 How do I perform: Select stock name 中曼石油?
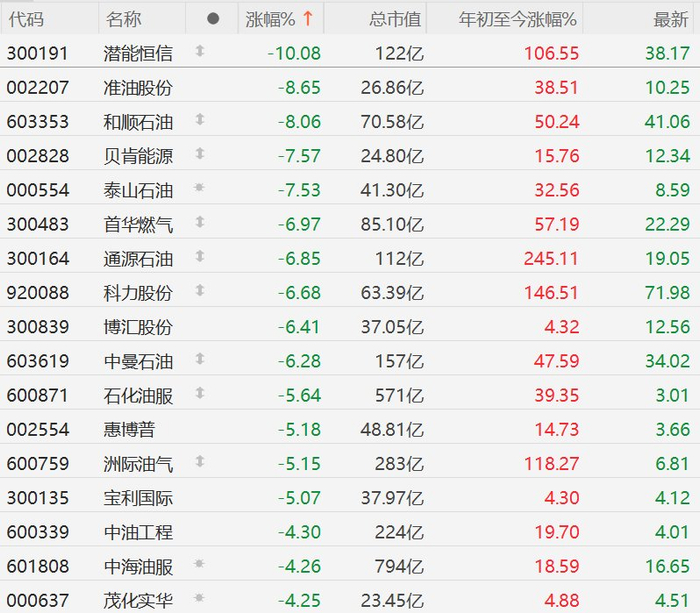pyautogui.click(x=138, y=361)
